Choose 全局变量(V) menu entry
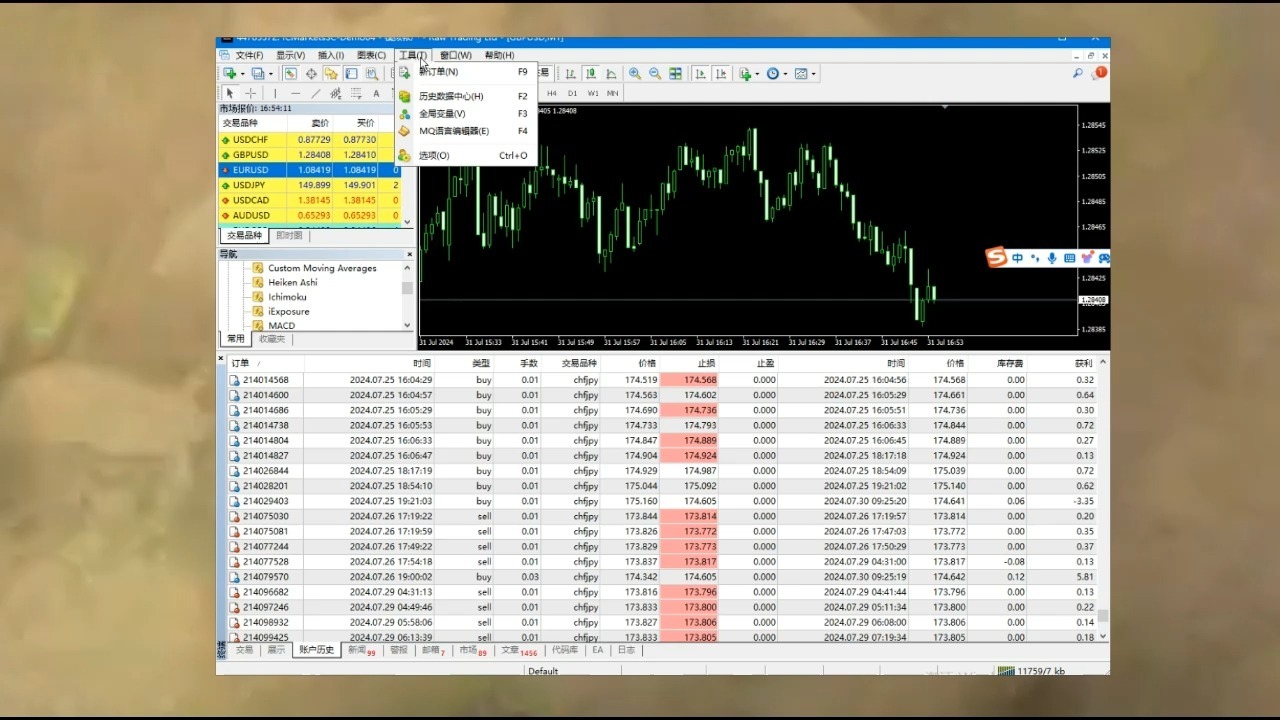This screenshot has width=1280, height=720. pos(467,113)
